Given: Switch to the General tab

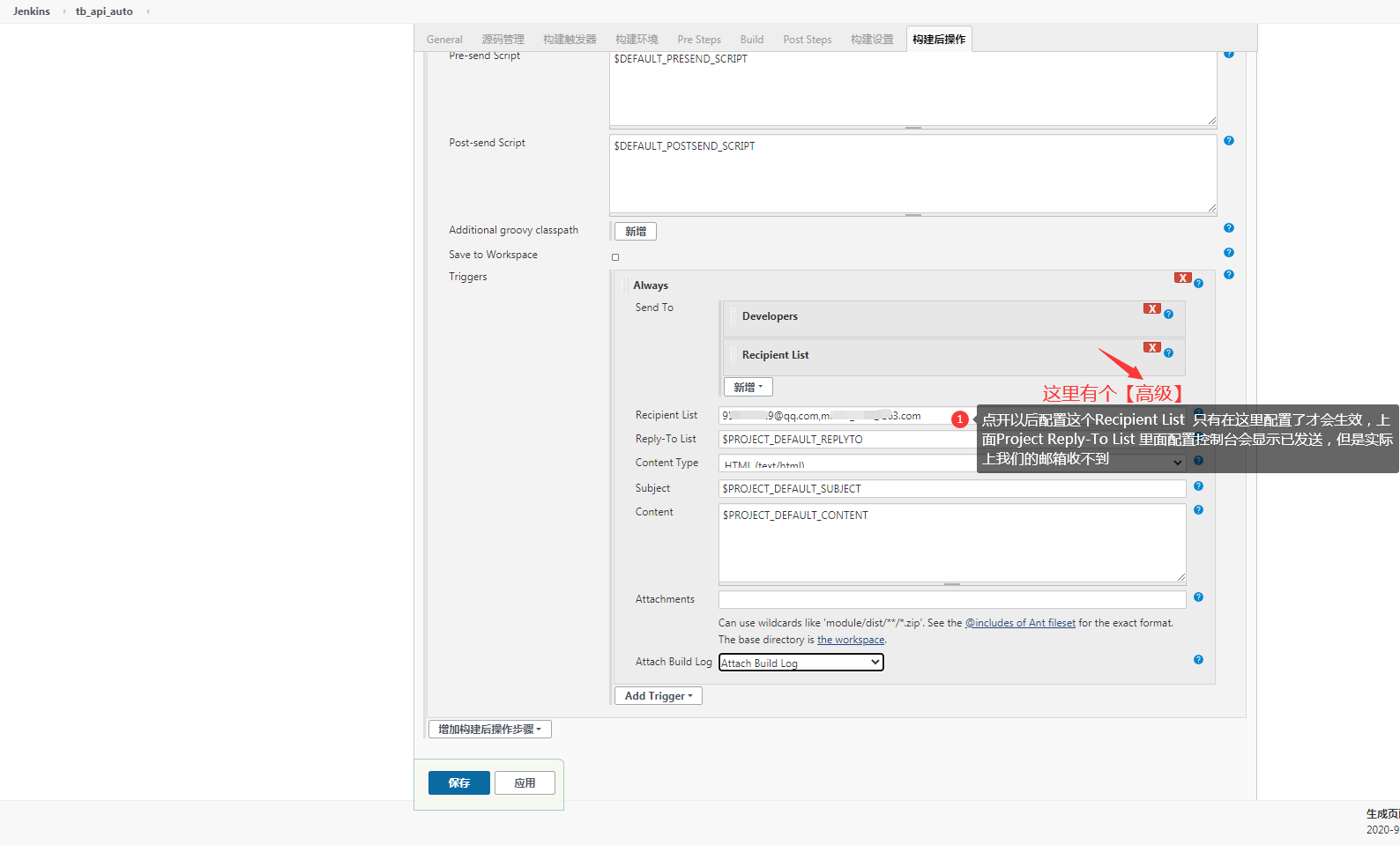Looking at the screenshot, I should click(444, 40).
